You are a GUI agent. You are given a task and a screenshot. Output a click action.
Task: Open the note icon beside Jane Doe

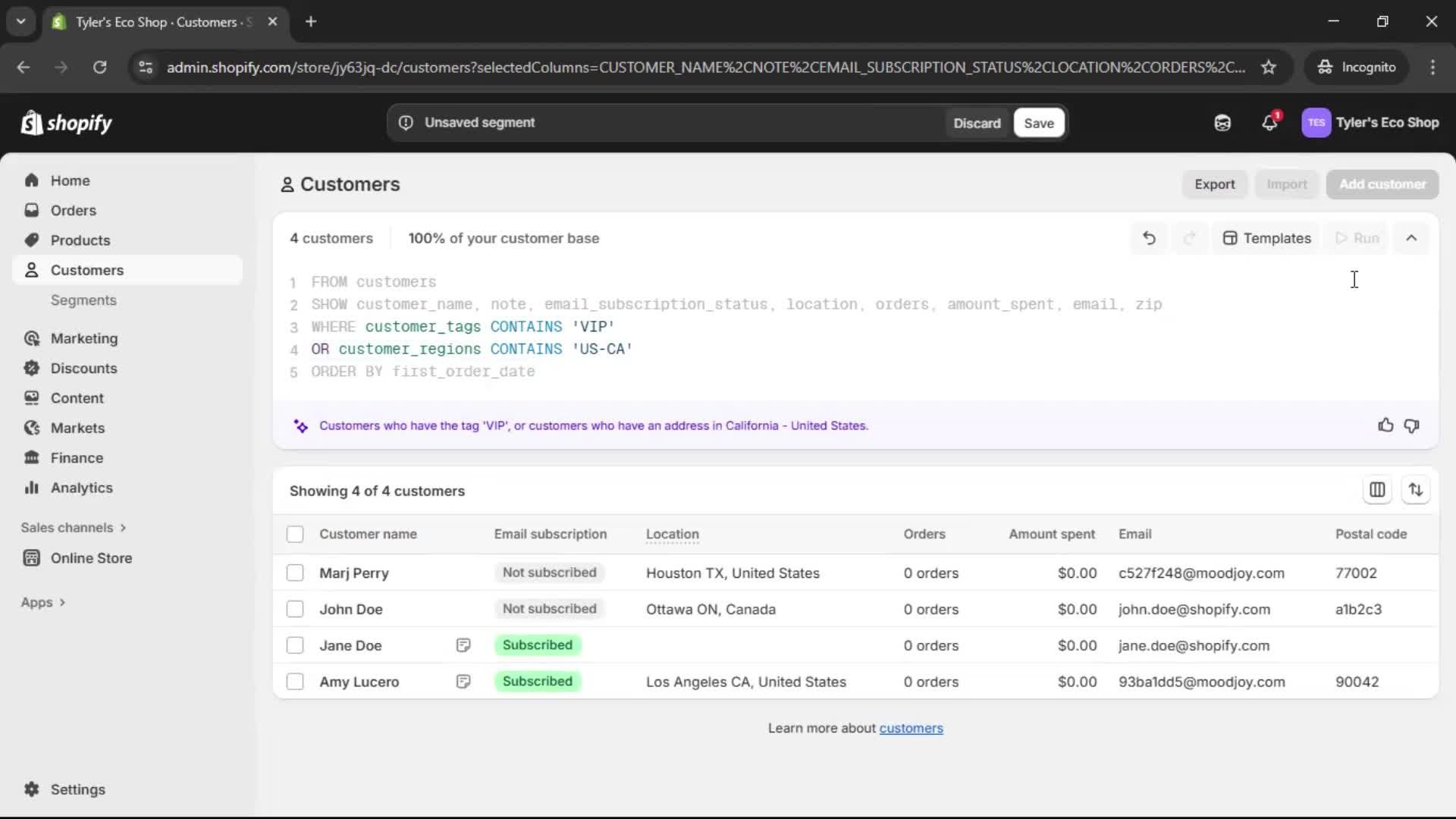[x=464, y=645]
